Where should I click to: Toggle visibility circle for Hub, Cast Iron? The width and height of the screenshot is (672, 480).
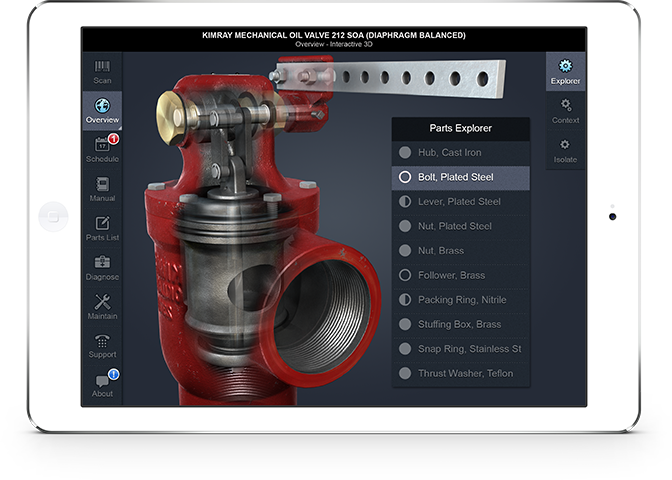click(x=405, y=153)
